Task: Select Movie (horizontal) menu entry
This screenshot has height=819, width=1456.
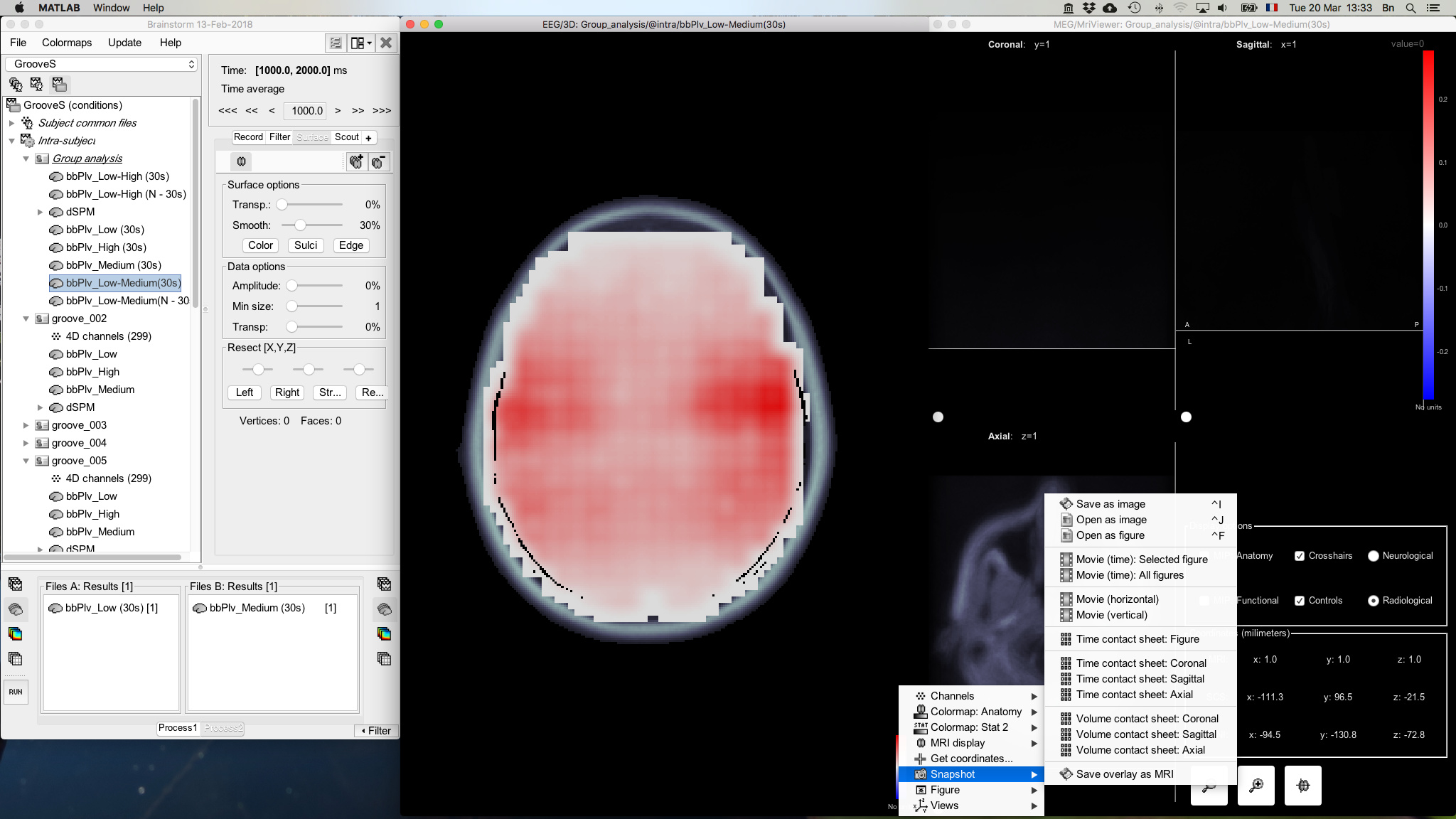Action: tap(1140, 599)
